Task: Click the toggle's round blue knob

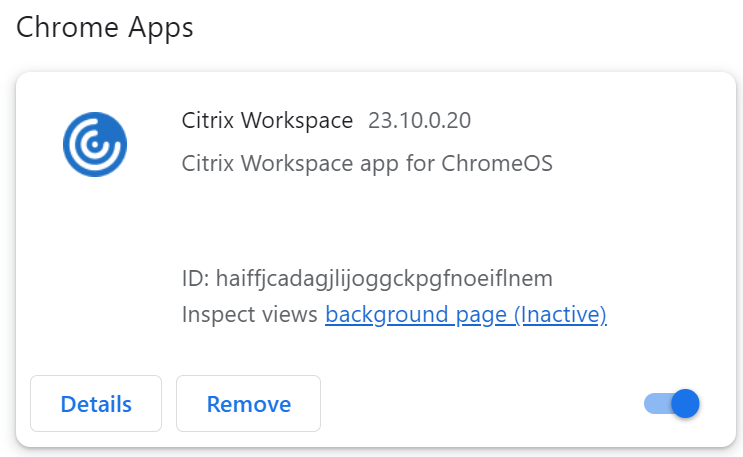Action: point(685,403)
